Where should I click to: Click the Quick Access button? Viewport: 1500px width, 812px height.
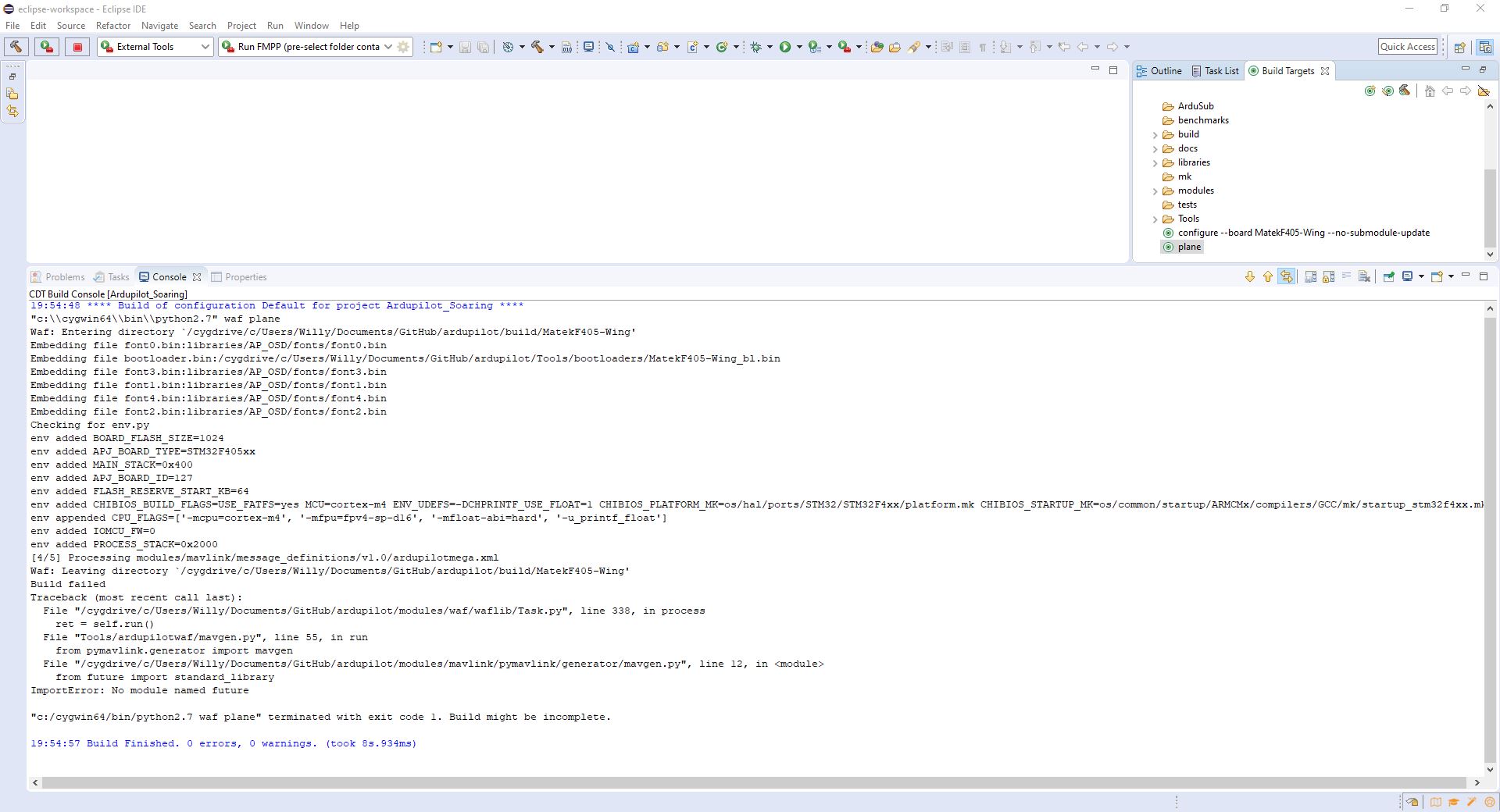(x=1407, y=46)
